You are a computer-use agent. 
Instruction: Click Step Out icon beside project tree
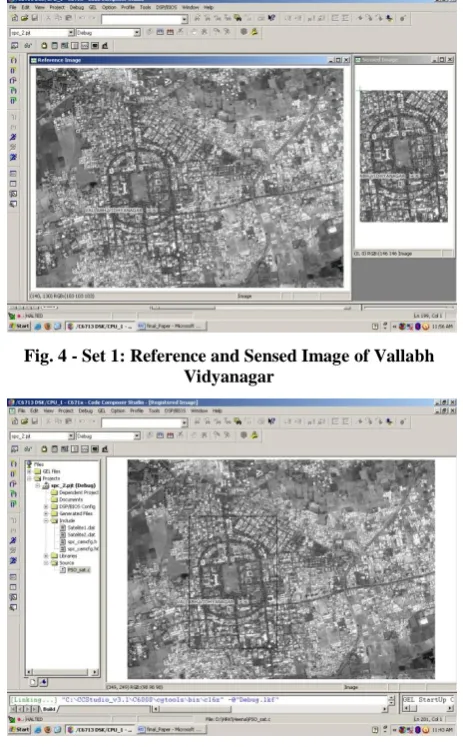pos(13,484)
